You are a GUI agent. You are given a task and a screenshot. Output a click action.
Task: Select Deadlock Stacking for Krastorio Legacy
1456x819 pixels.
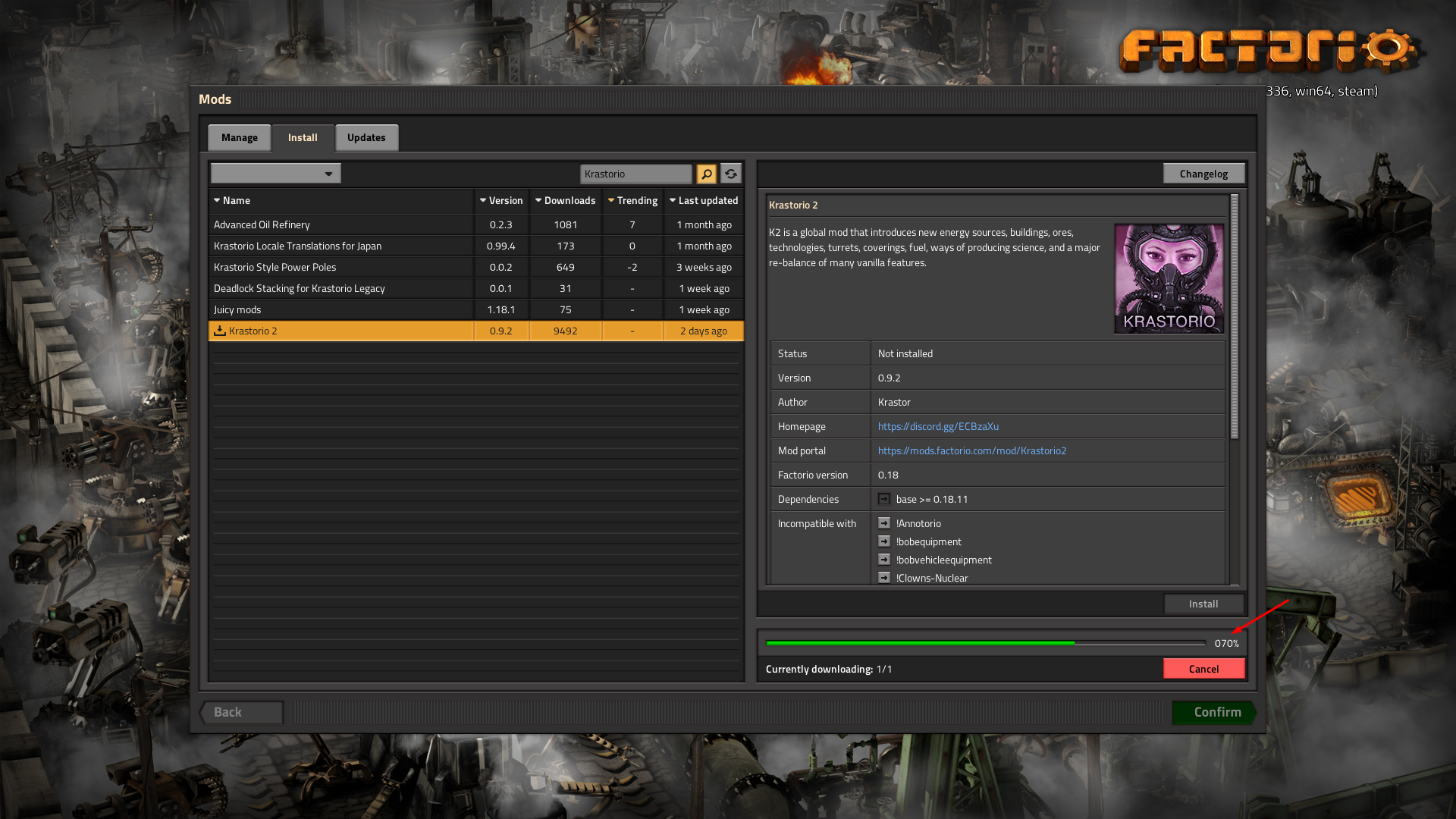coord(476,288)
